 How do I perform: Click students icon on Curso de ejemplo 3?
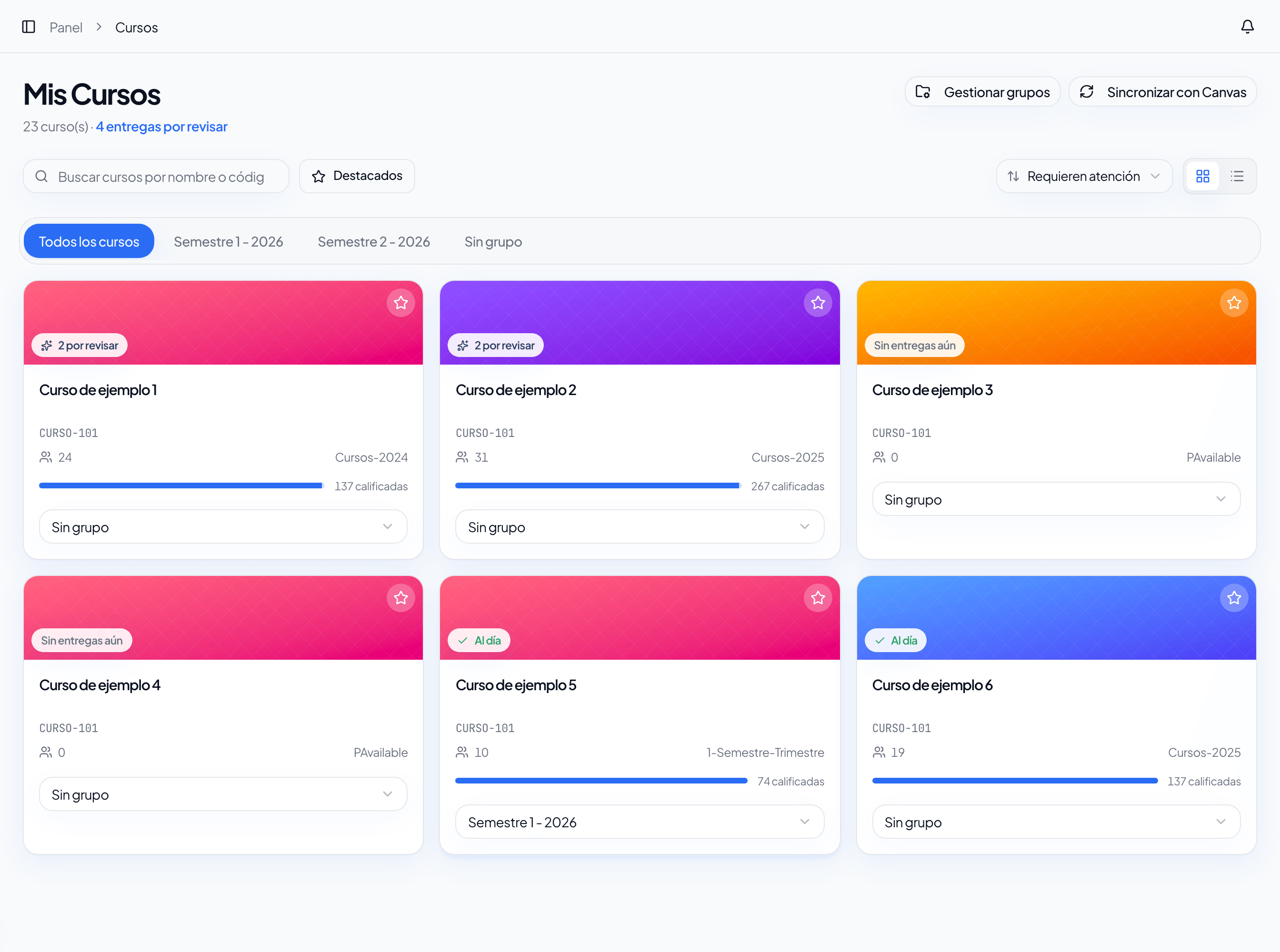(x=879, y=457)
